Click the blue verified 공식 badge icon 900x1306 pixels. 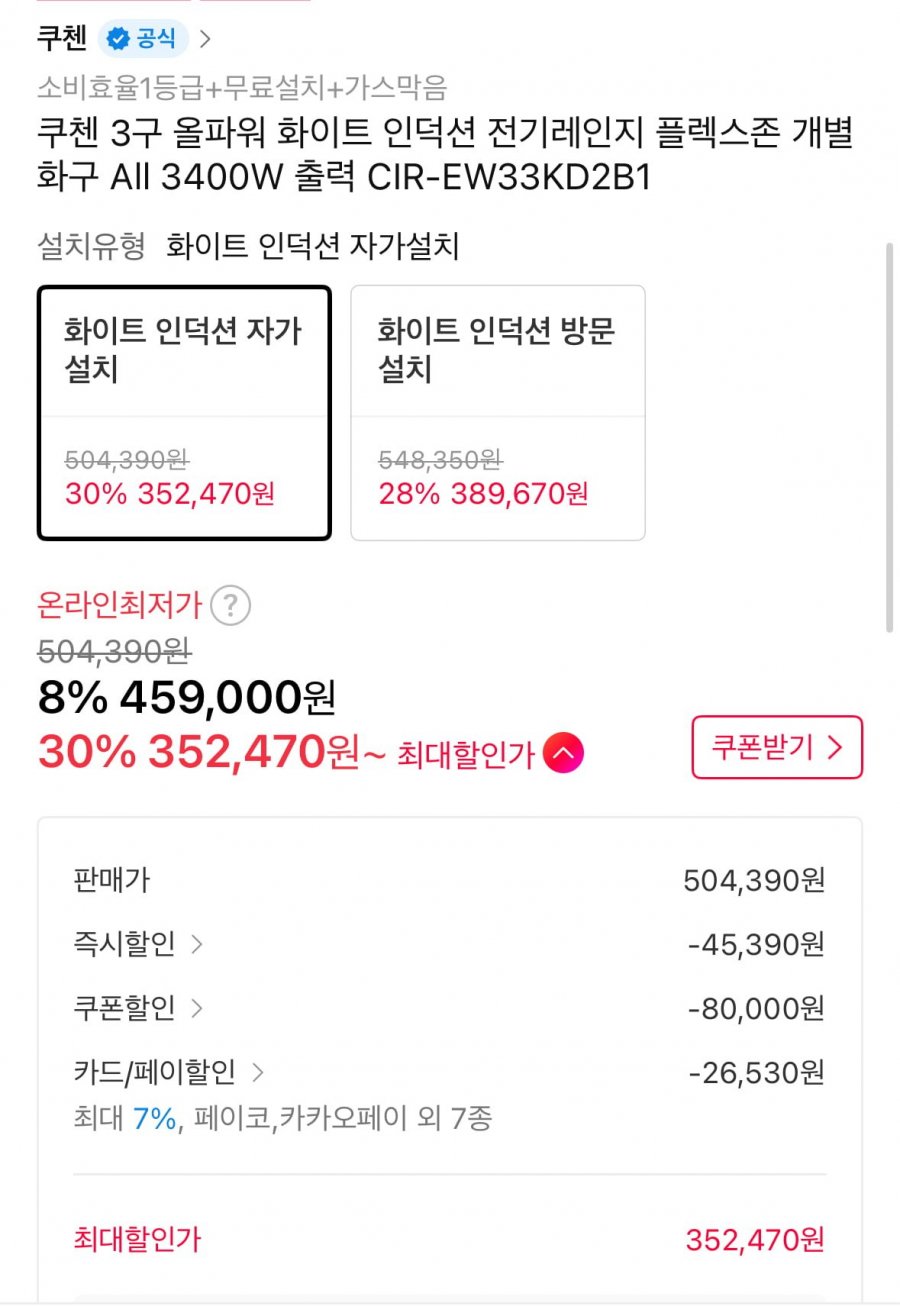[119, 39]
